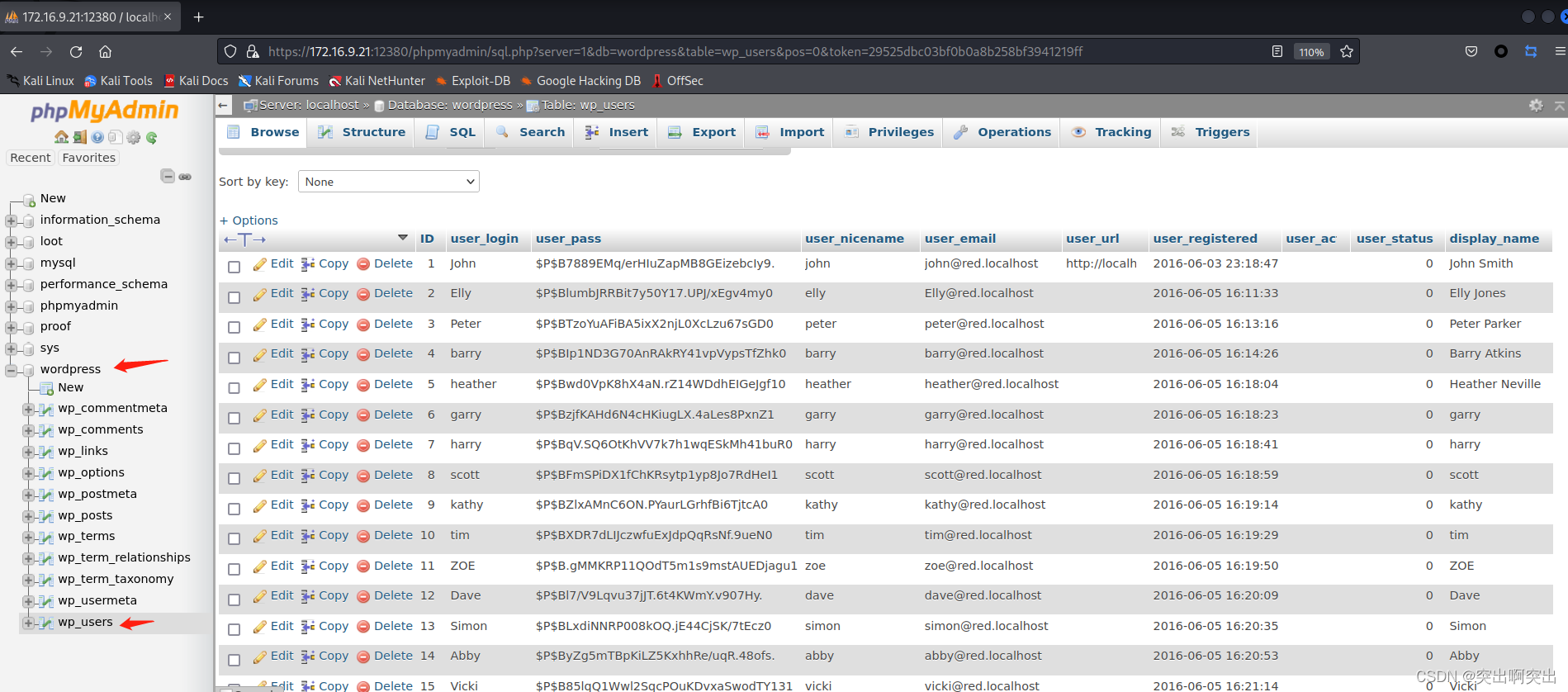This screenshot has width=1568, height=692.
Task: Check the box for harry row
Action: [x=234, y=448]
